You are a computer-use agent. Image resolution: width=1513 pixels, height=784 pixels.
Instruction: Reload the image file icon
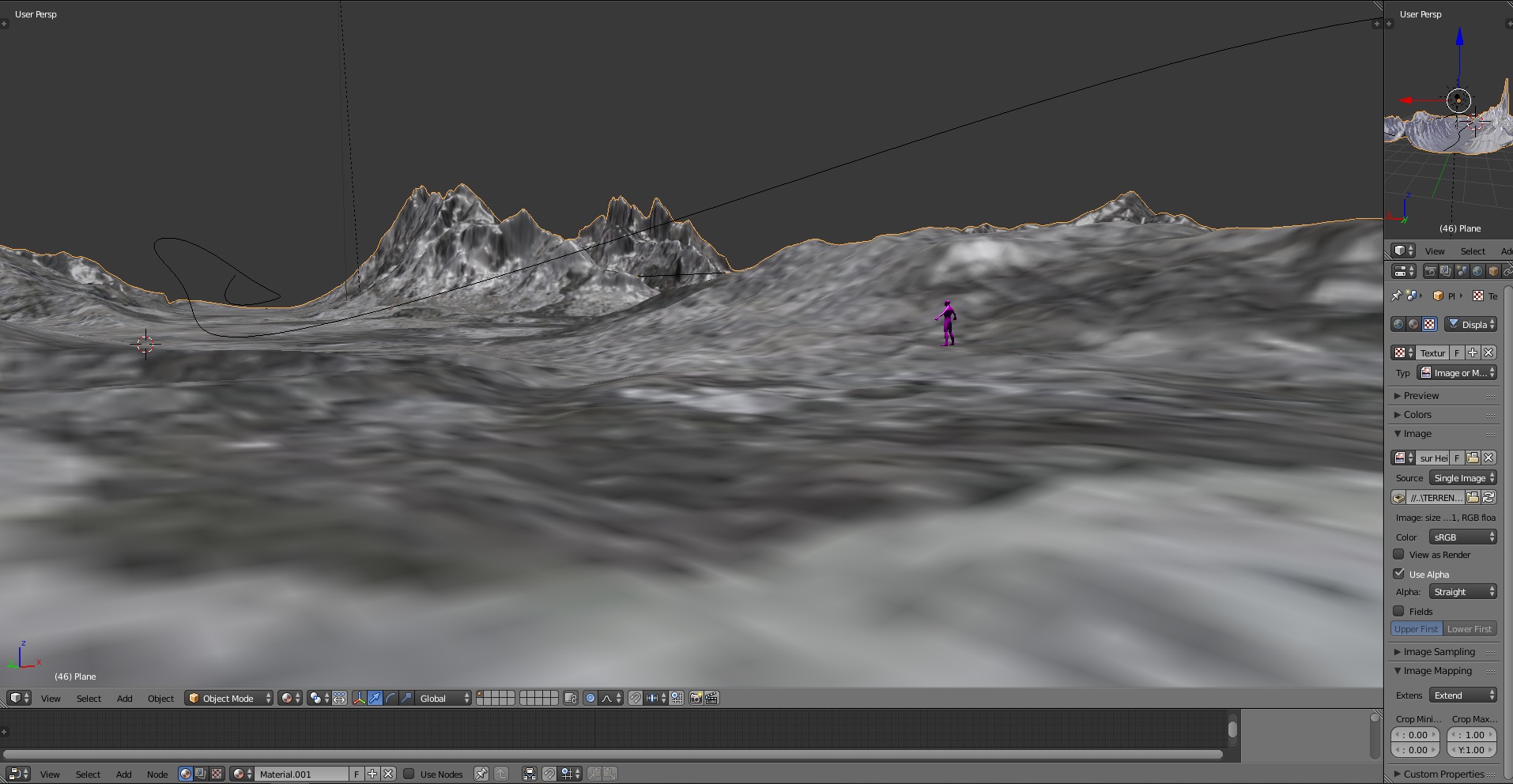1488,497
